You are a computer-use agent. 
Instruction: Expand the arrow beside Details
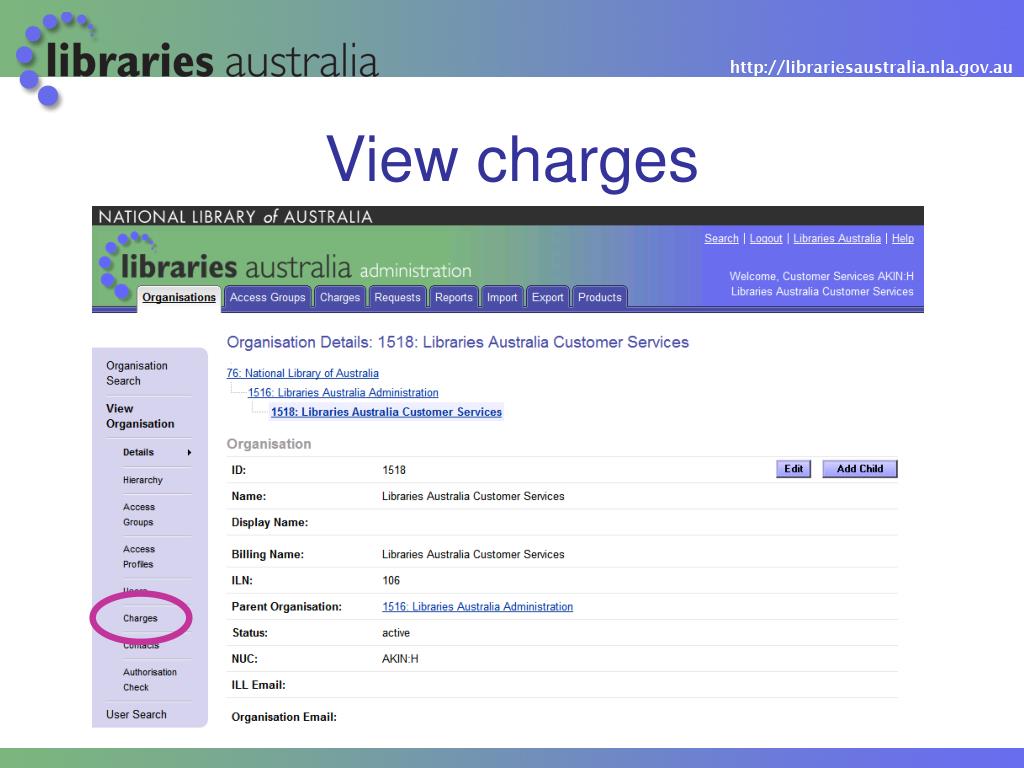[189, 452]
